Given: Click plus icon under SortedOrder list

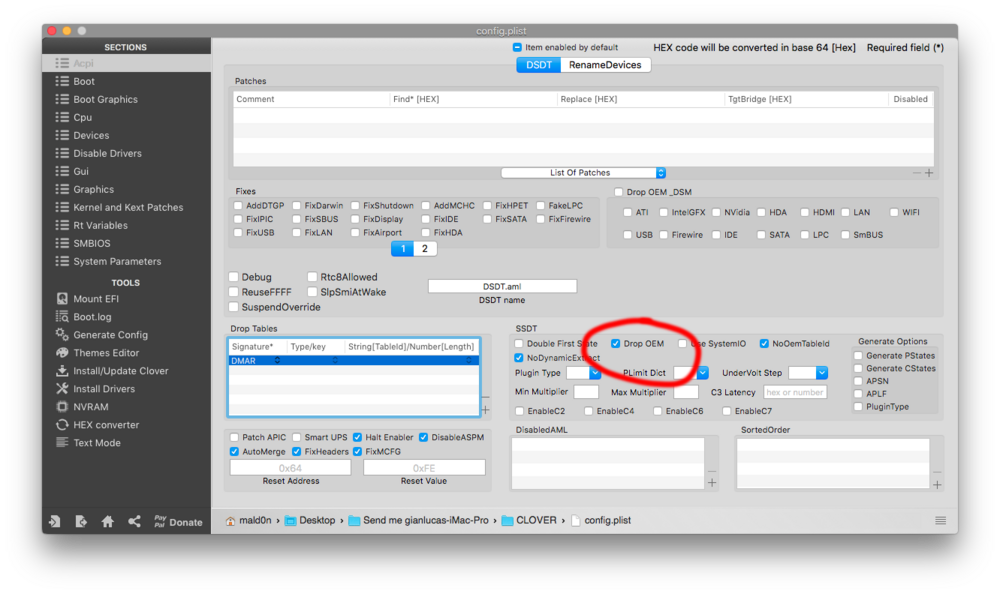Looking at the screenshot, I should (937, 484).
